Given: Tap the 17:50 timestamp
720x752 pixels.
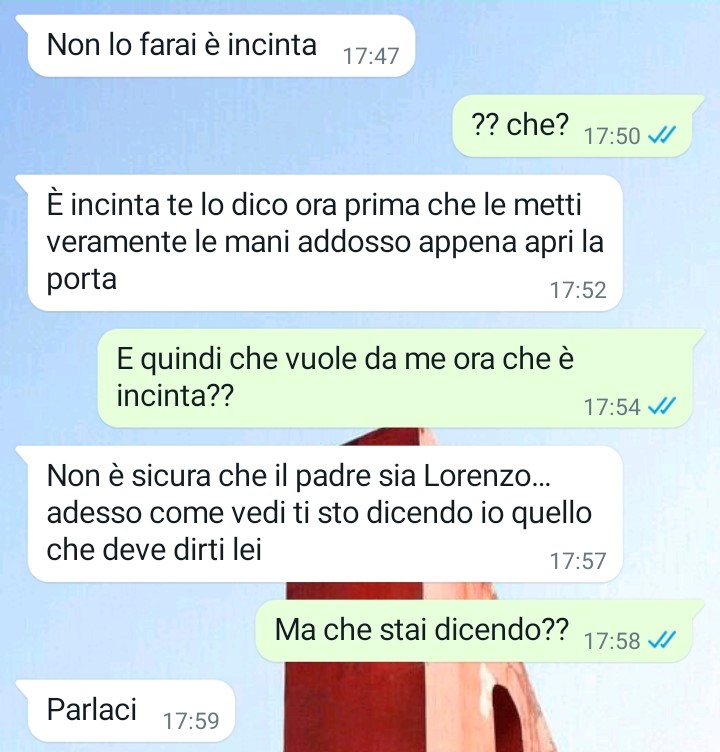Looking at the screenshot, I should pos(612,136).
